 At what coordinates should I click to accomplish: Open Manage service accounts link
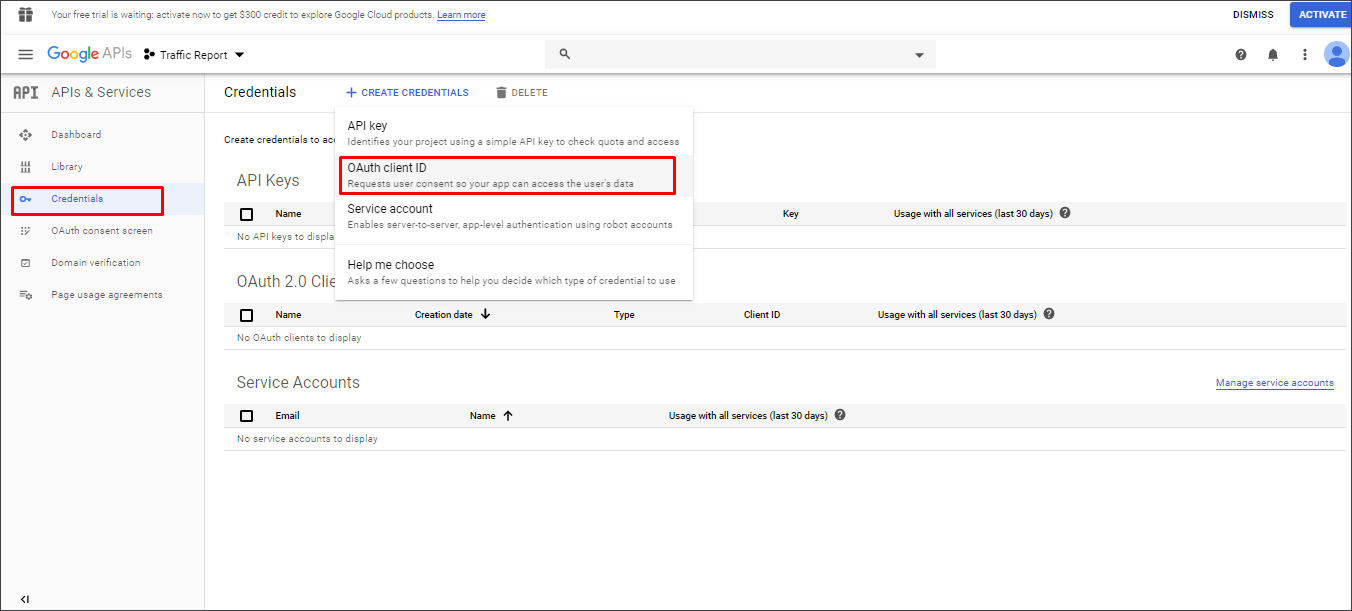1274,383
